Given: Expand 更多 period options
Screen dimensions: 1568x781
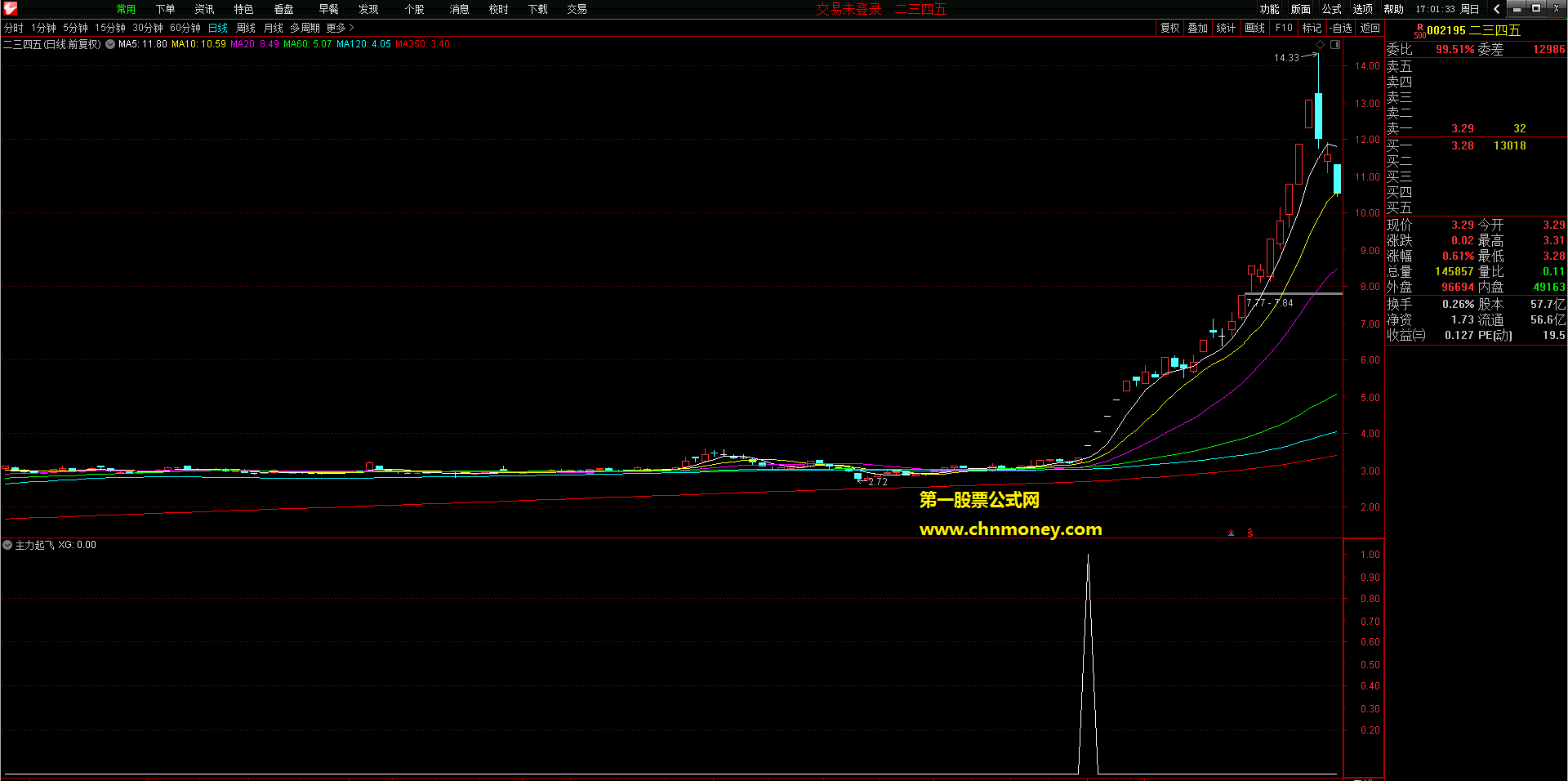Looking at the screenshot, I should click(x=340, y=28).
